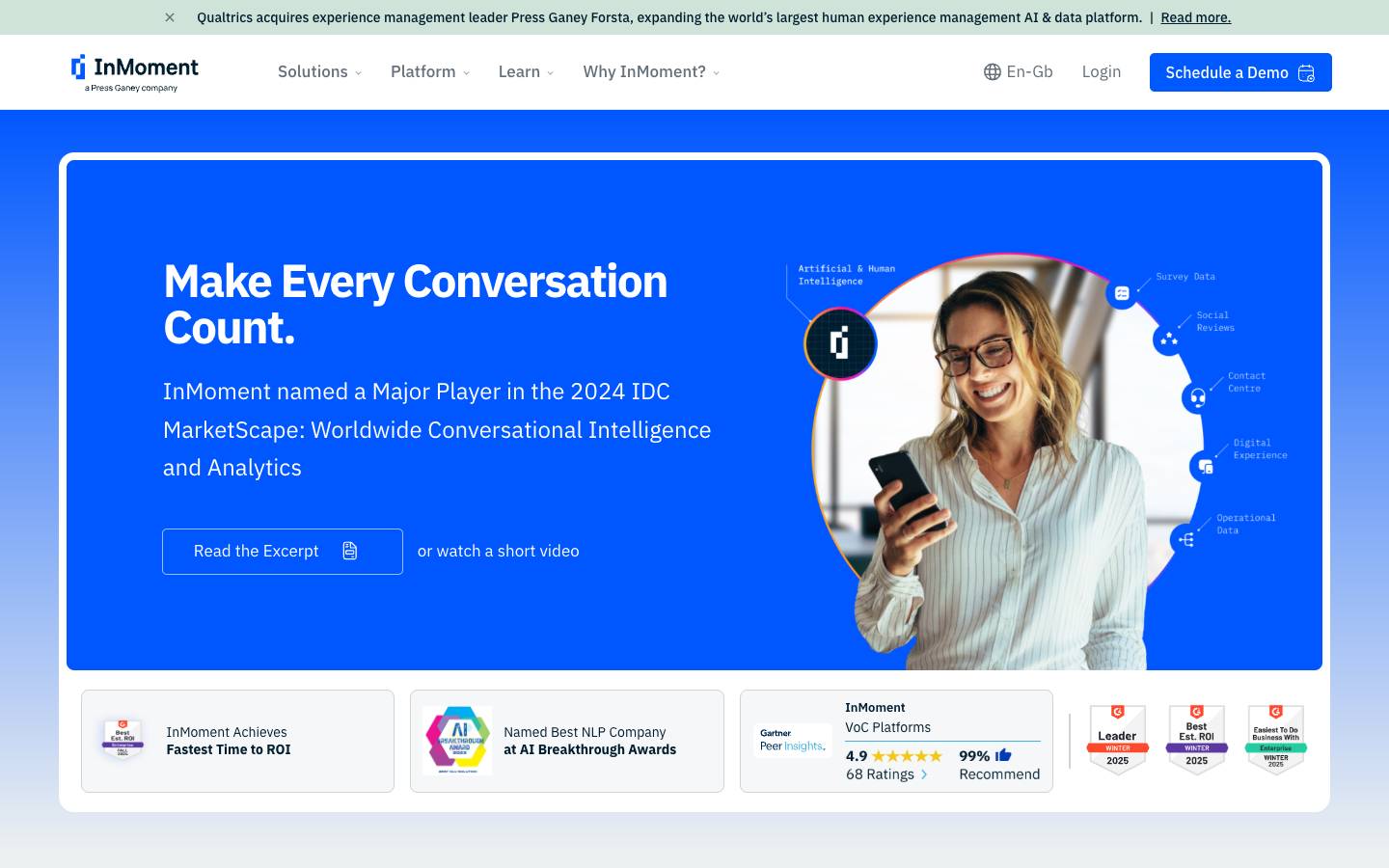Open Named Best NLP Company card
This screenshot has height=868, width=1389.
click(x=567, y=741)
